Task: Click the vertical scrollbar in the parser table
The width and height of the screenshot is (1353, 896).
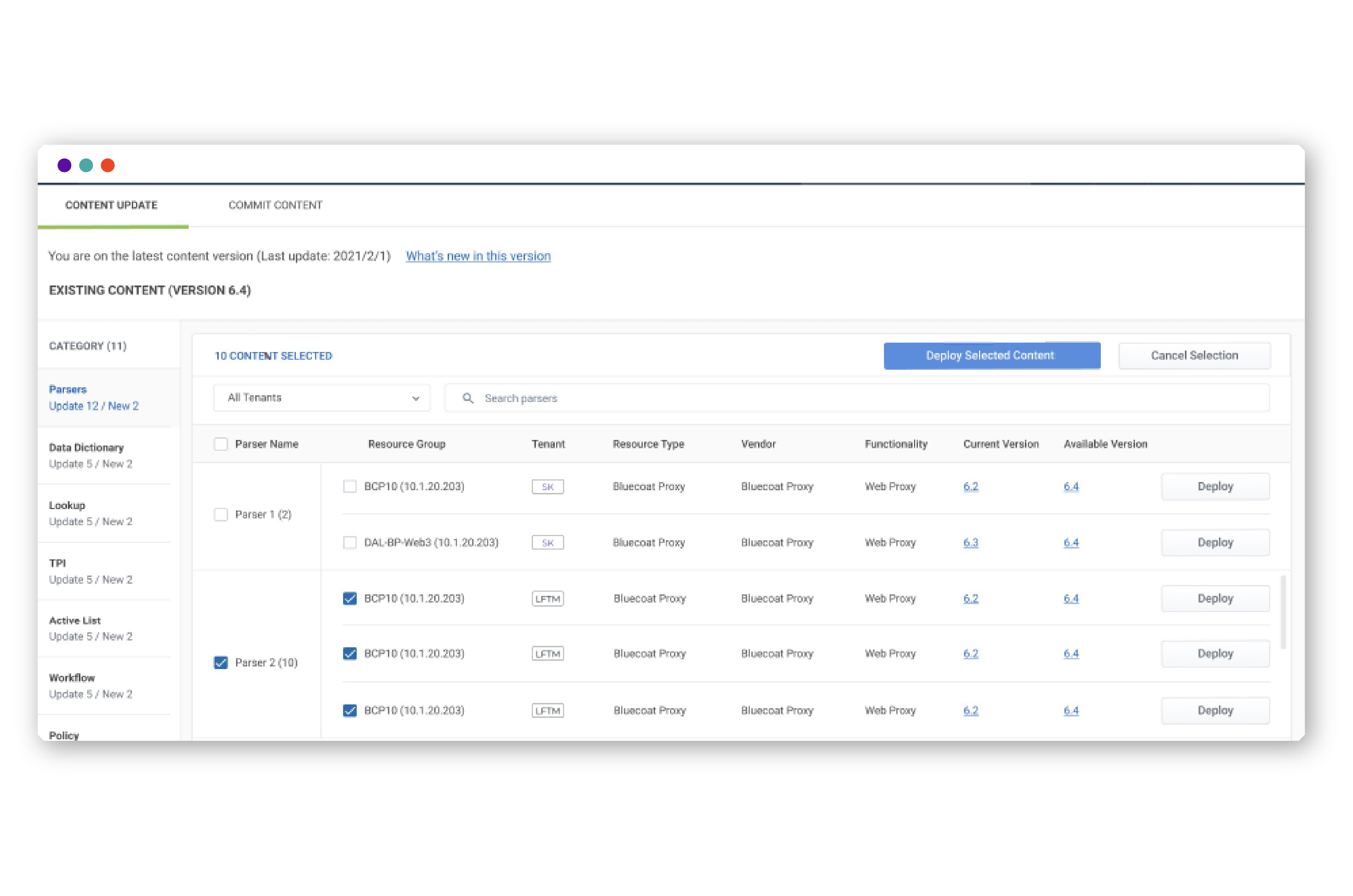Action: coord(1283,612)
